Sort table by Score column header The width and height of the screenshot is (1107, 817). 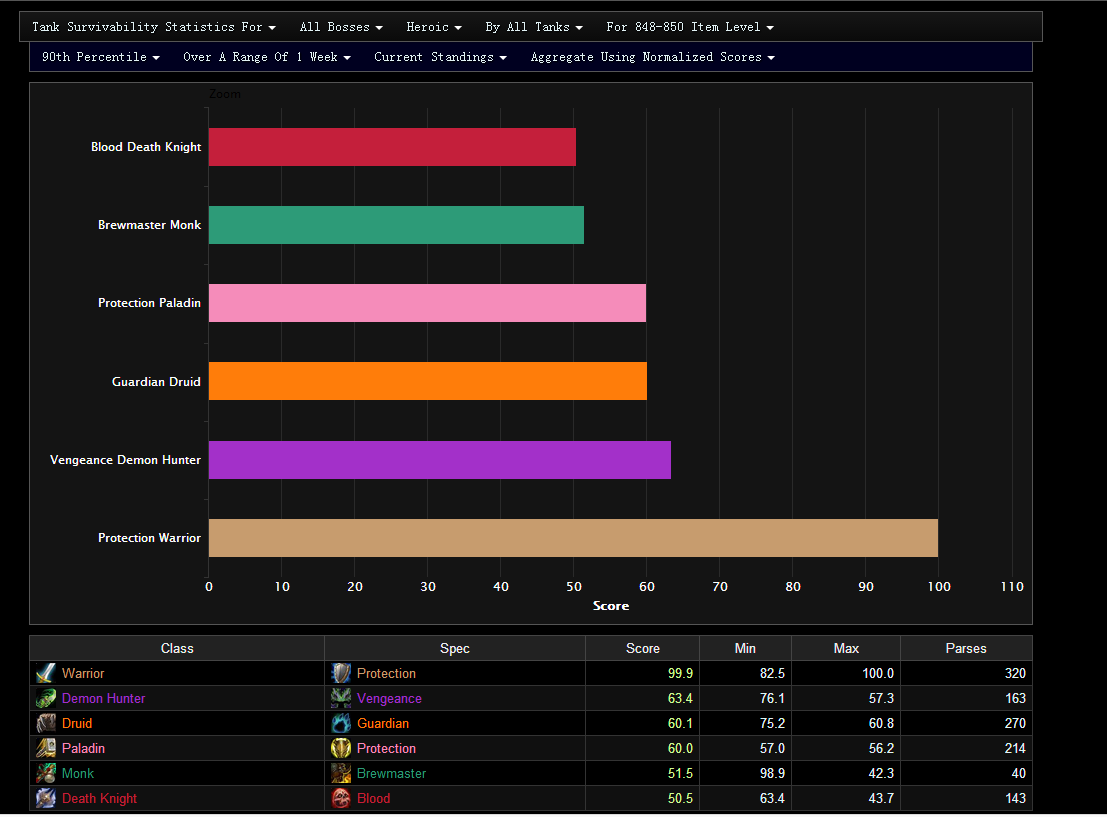tap(642, 649)
